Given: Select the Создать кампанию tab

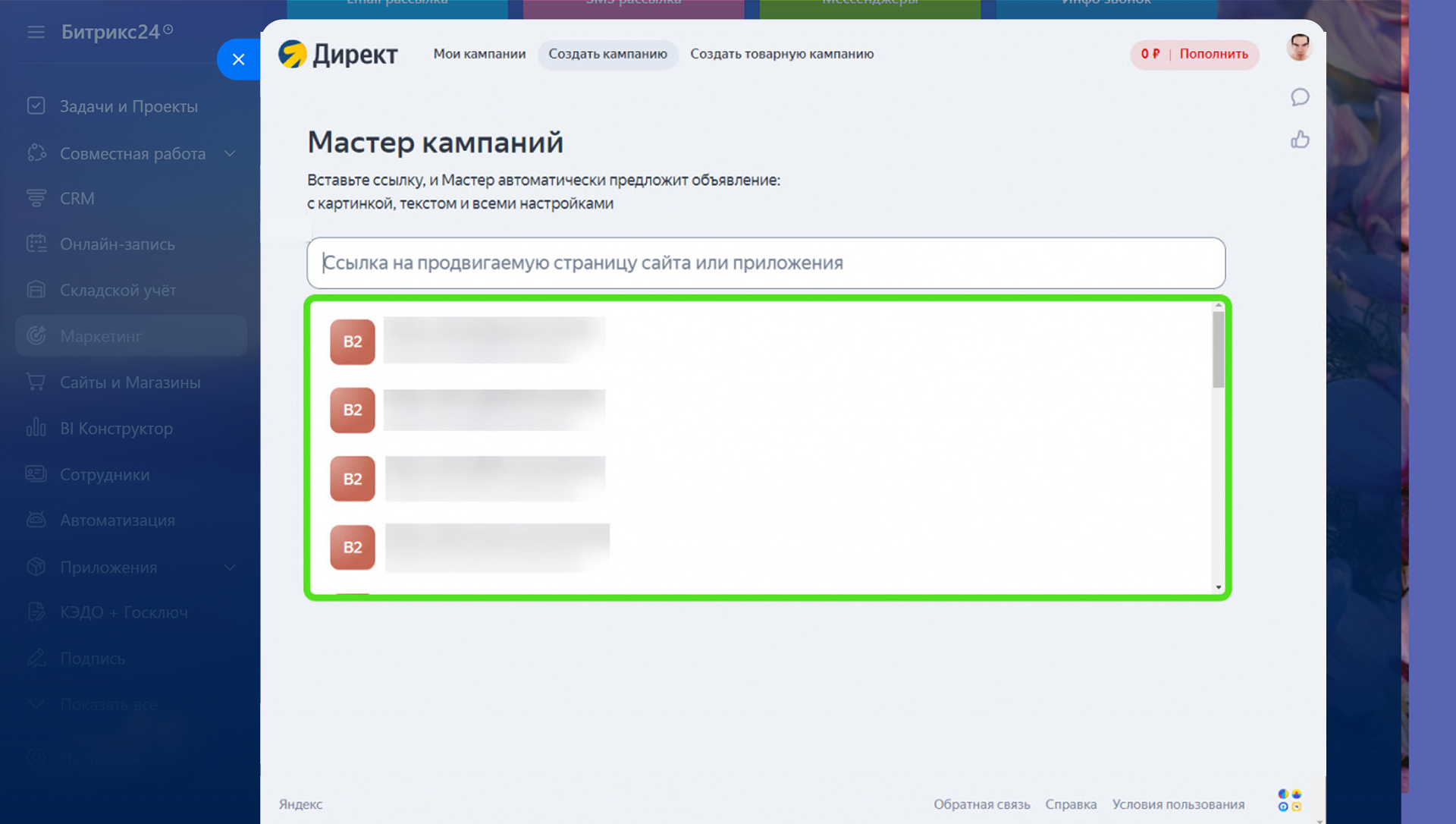Looking at the screenshot, I should click(x=607, y=54).
